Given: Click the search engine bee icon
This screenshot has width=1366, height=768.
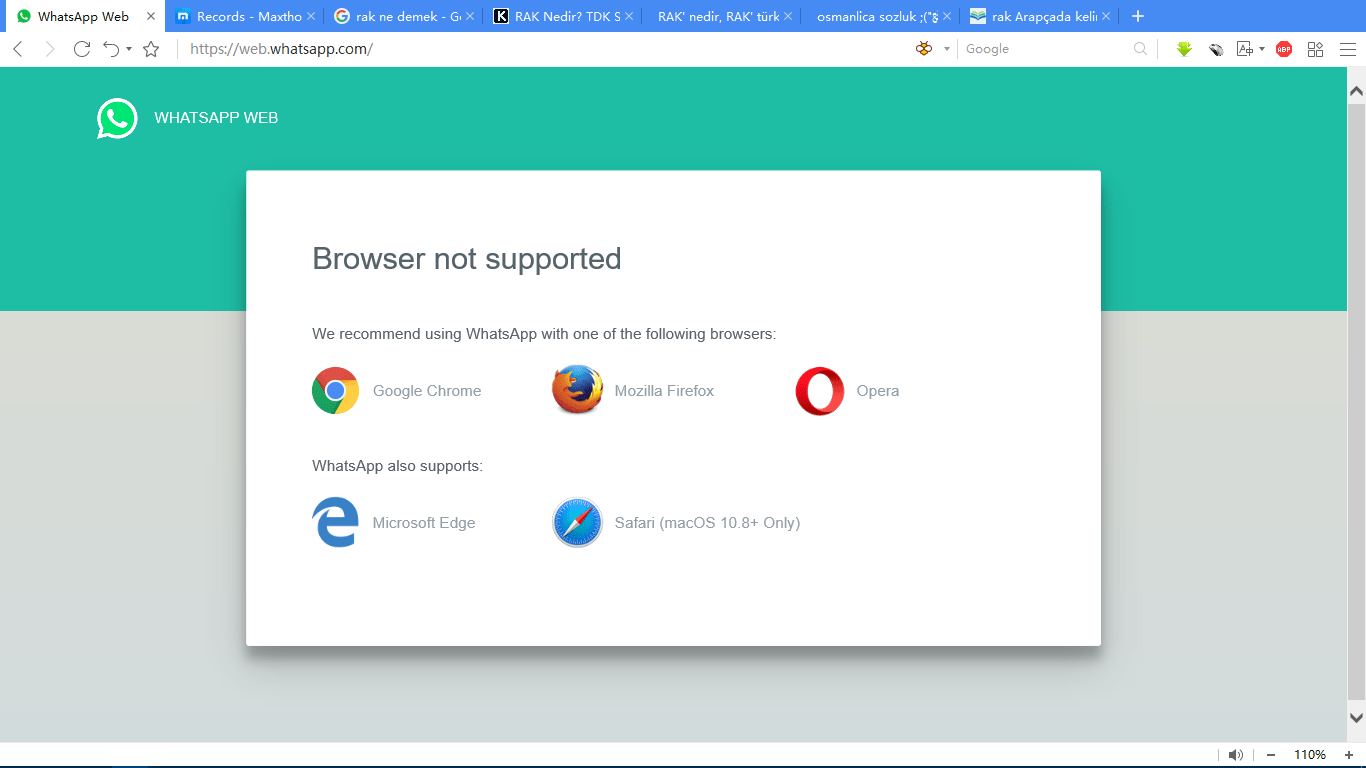Looking at the screenshot, I should [x=924, y=49].
